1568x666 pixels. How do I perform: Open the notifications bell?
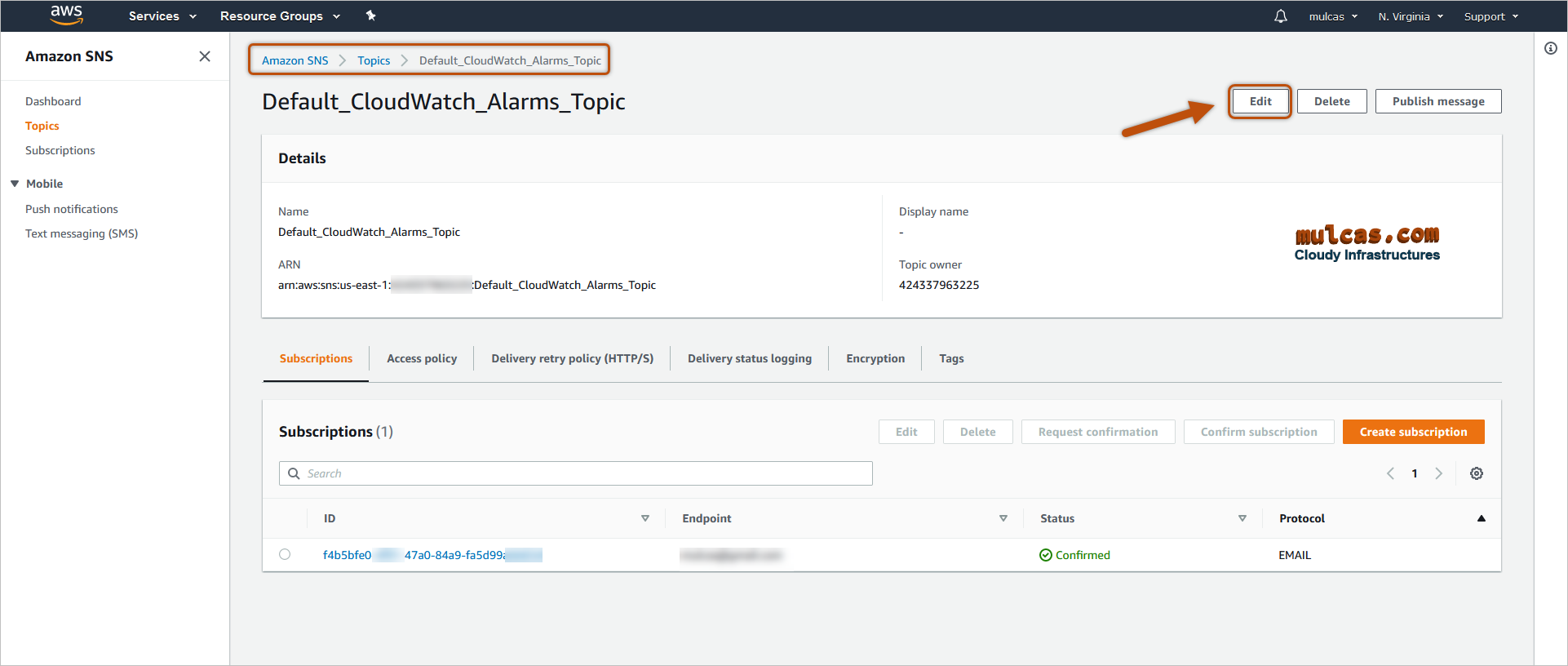(x=1280, y=16)
